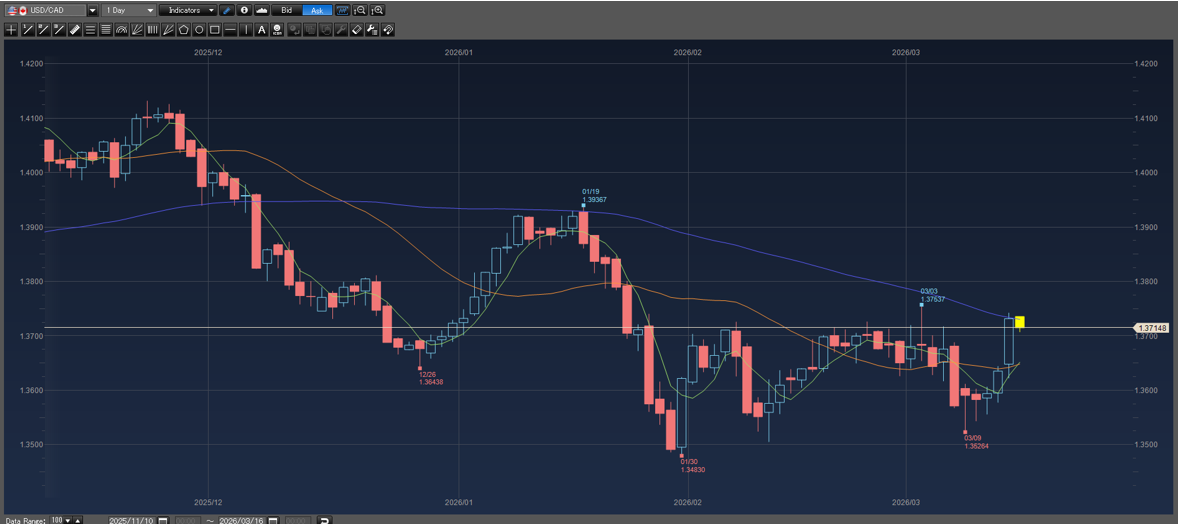Screen dimensions: 1178x524
Task: Click the vertical zoom-in magnifier
Action: [377, 10]
